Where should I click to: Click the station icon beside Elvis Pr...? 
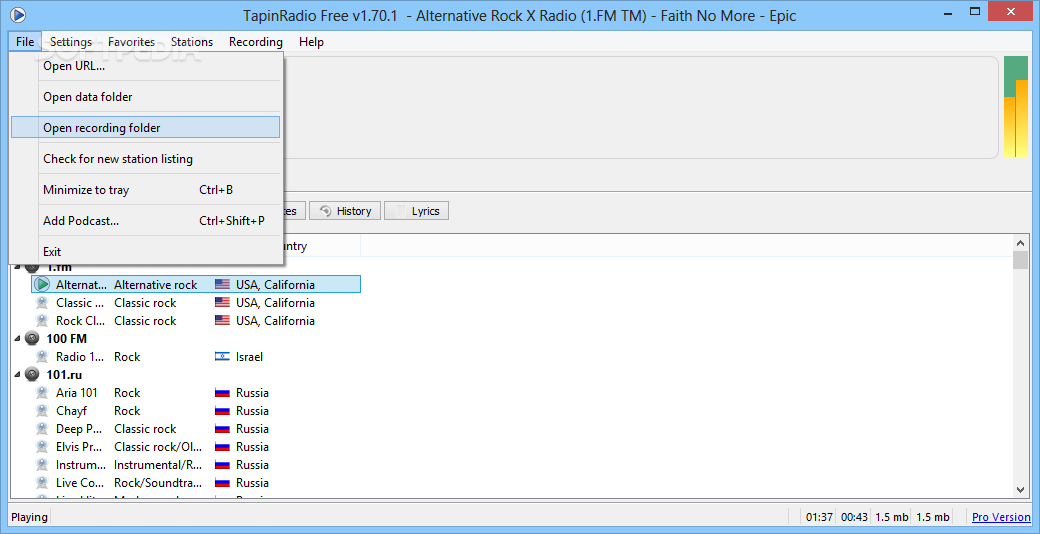[x=42, y=446]
